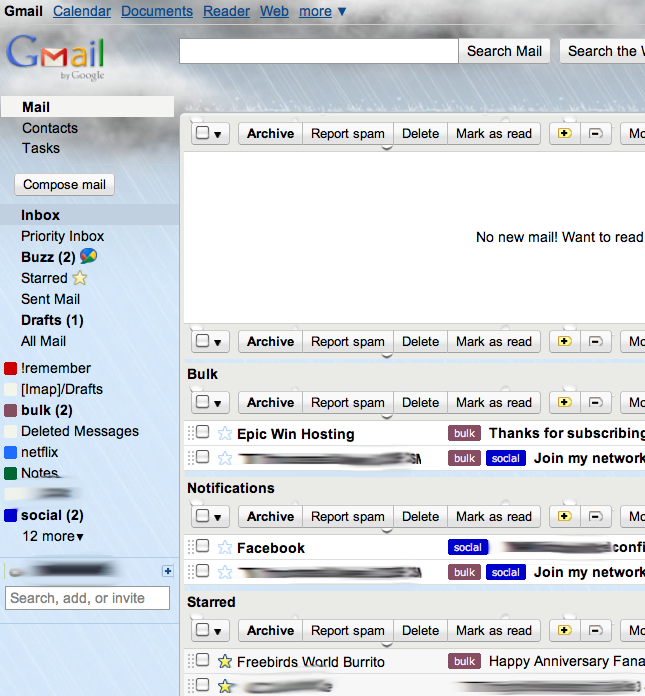Screen dimensions: 645x696
Task: Go to Reader in top bar
Action: point(226,11)
